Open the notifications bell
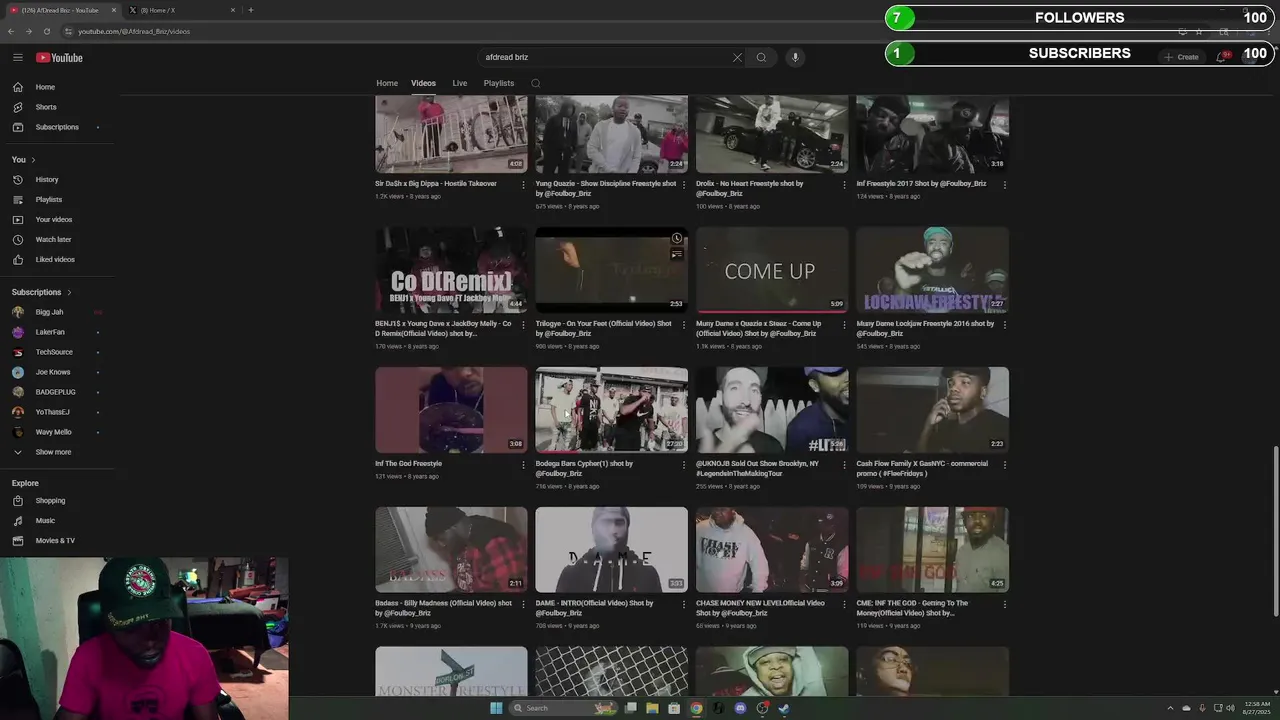This screenshot has width=1280, height=720. [x=1221, y=57]
